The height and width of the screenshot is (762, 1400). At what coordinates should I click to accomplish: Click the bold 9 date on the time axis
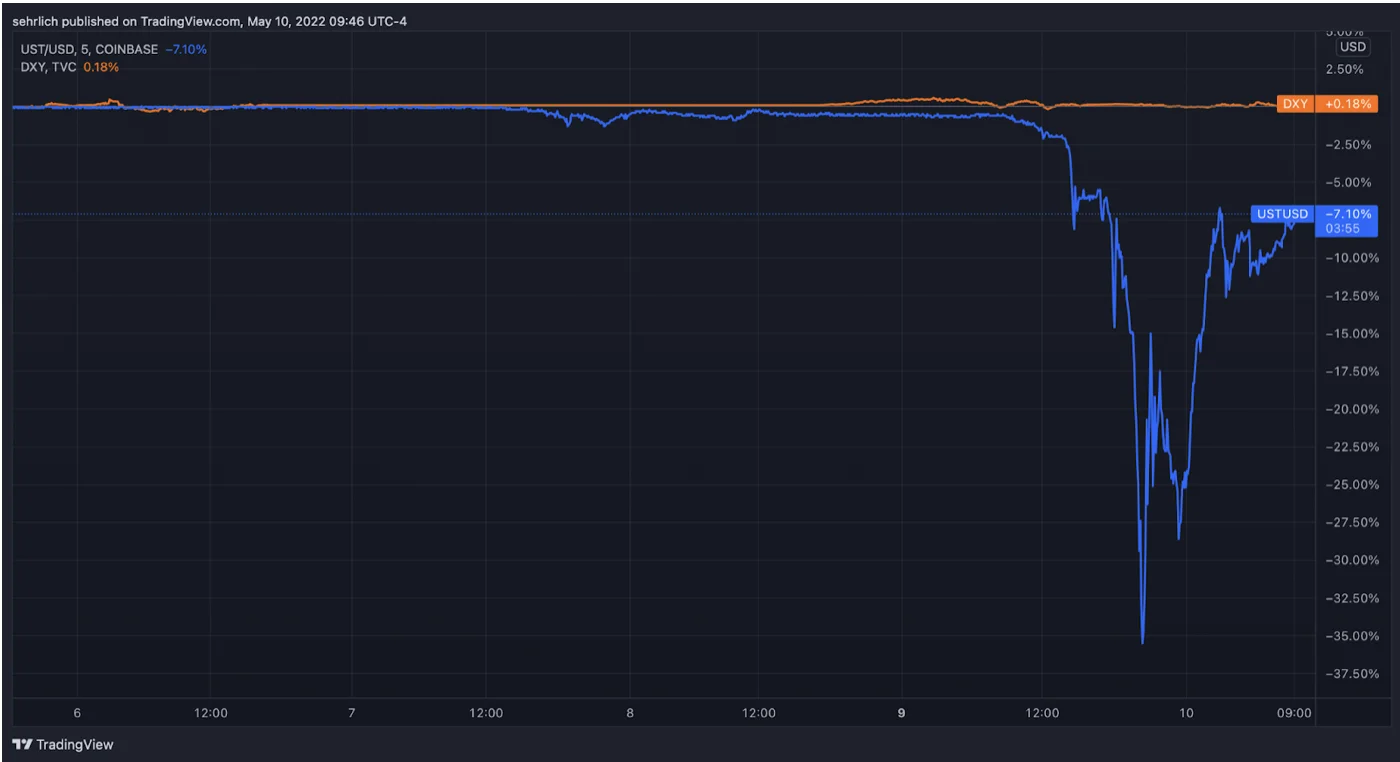899,713
